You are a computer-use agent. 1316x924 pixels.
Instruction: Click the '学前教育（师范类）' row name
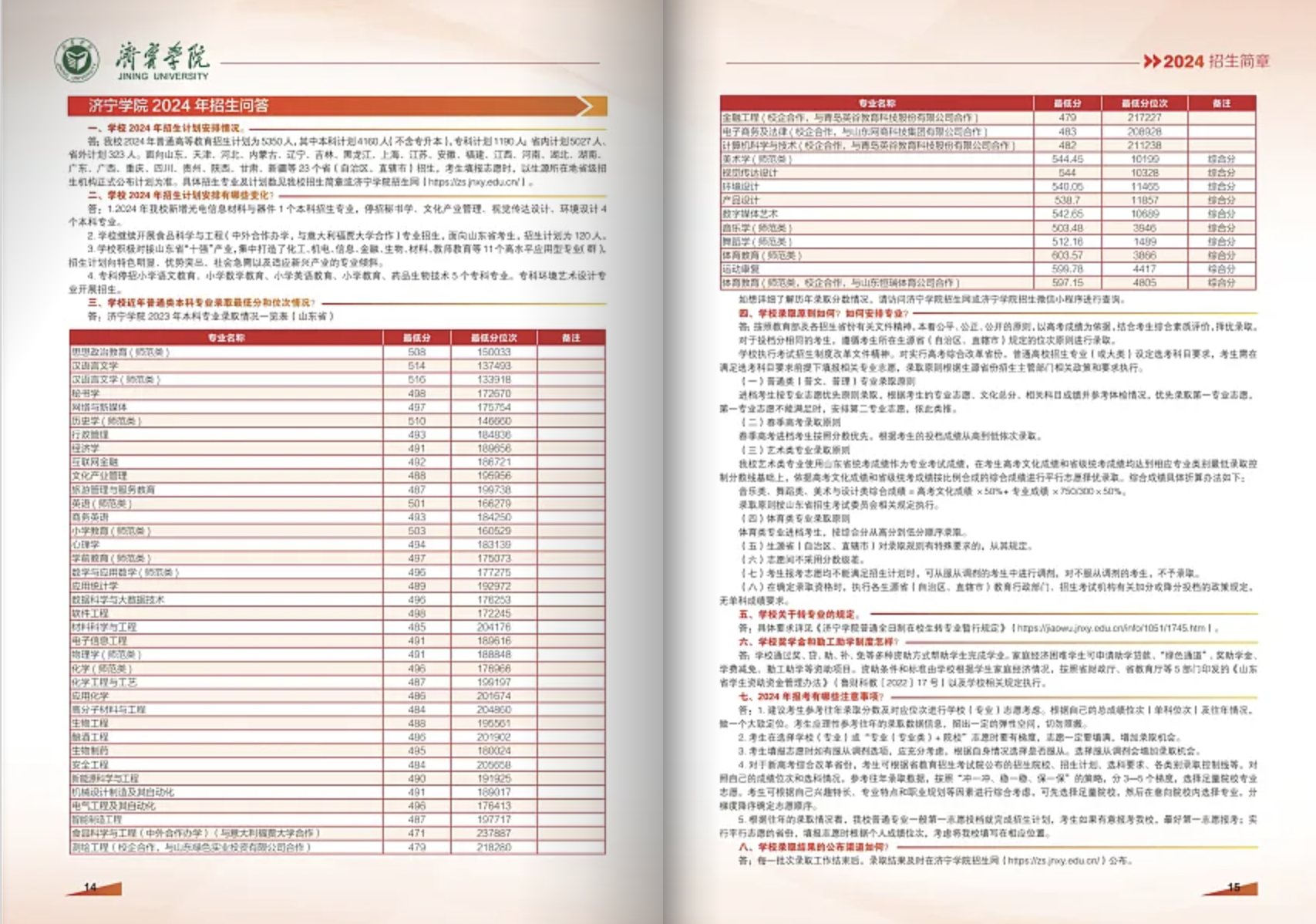[x=111, y=558]
